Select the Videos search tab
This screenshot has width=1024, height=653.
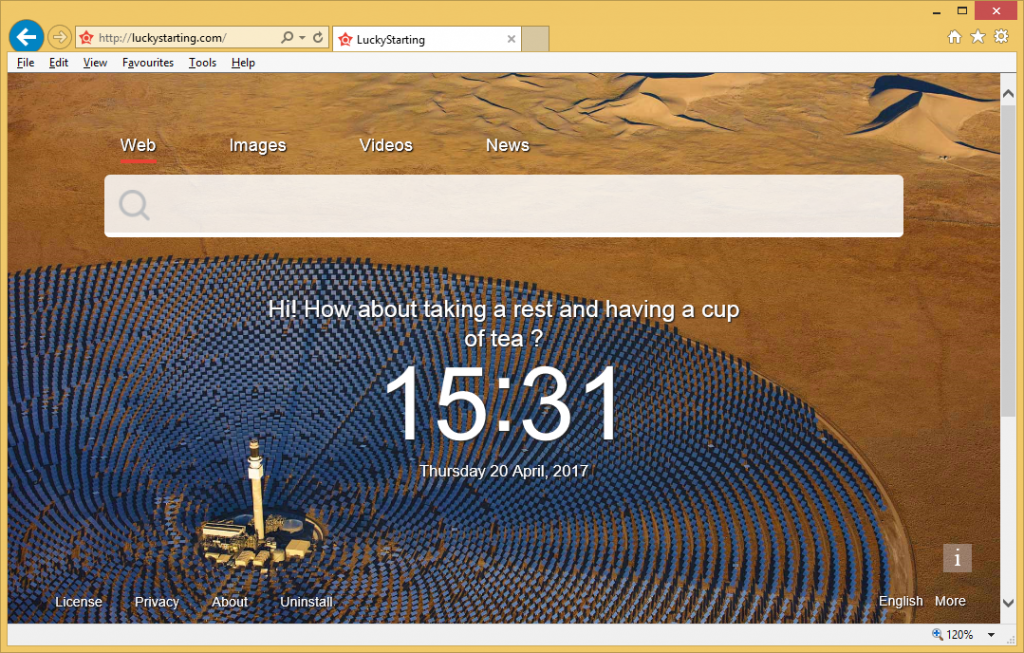pyautogui.click(x=386, y=145)
